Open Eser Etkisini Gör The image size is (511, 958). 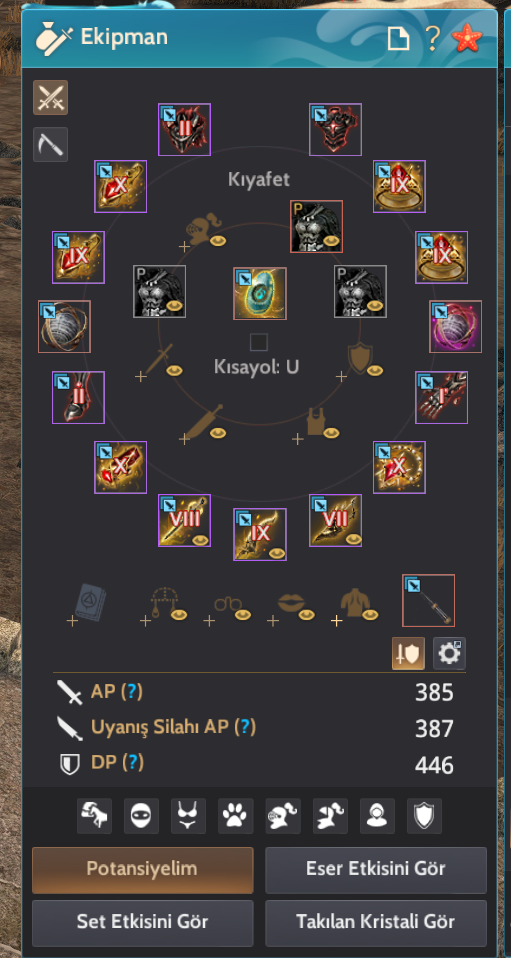[x=376, y=870]
